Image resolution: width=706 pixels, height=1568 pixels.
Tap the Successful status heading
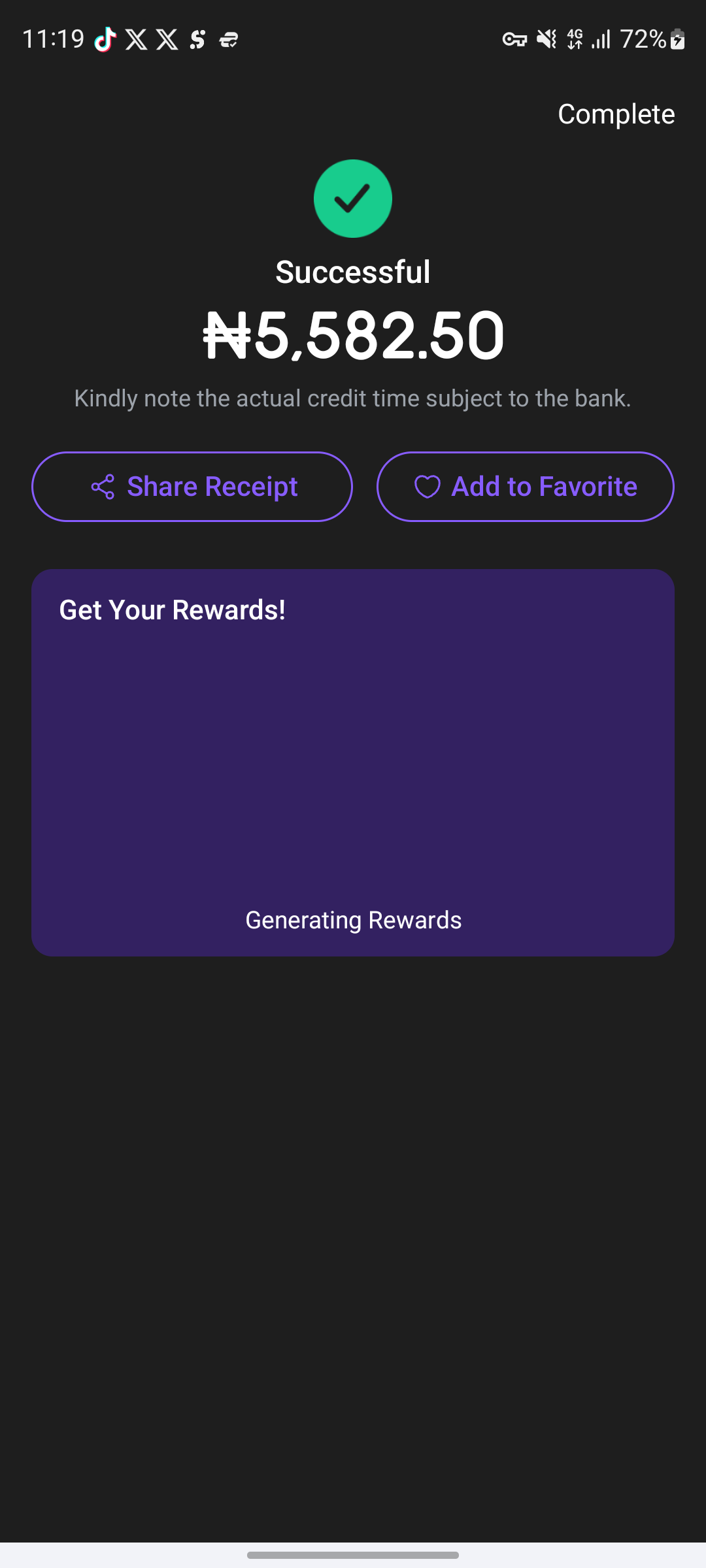coord(353,272)
